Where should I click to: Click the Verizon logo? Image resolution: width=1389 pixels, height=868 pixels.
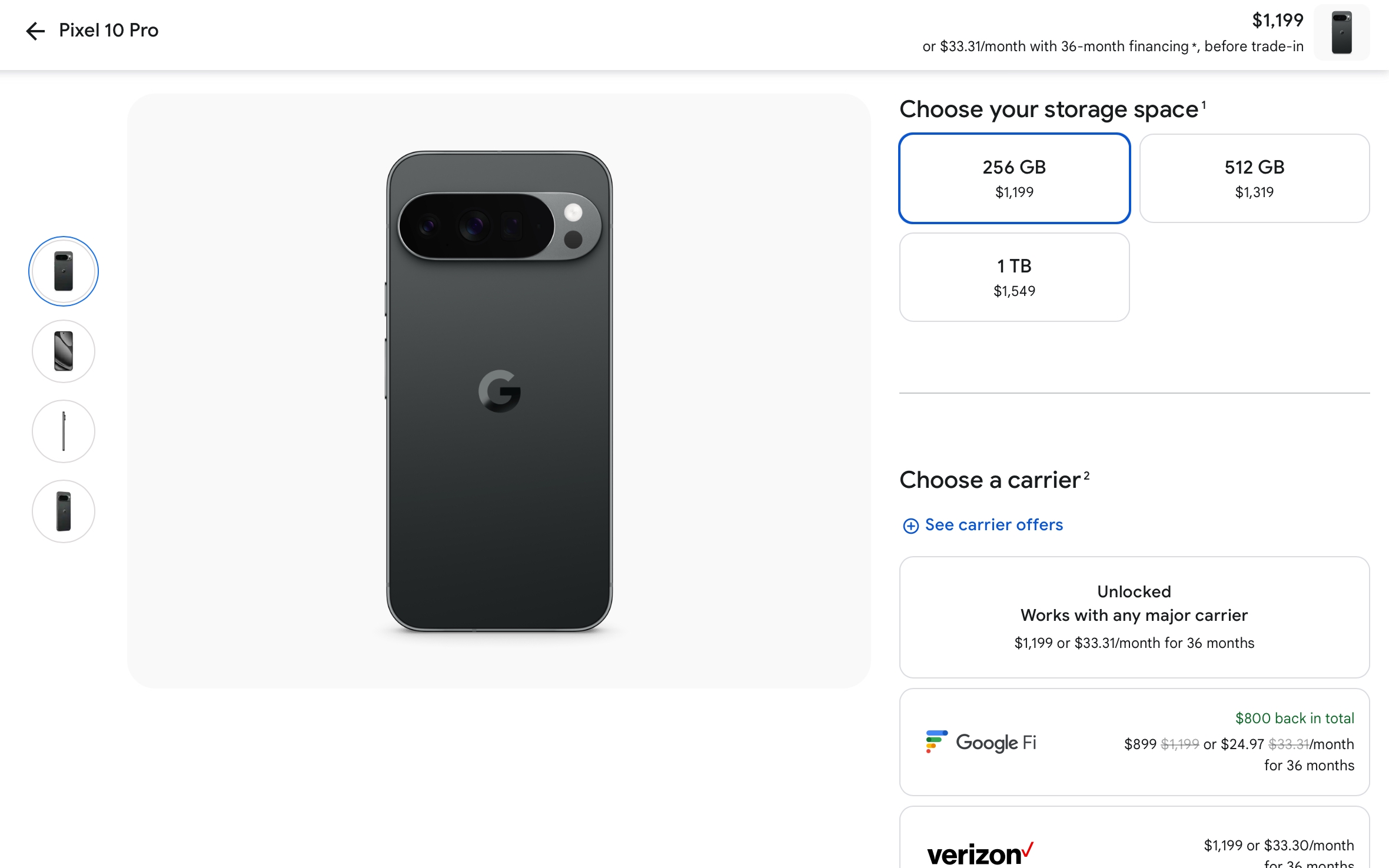point(981,854)
